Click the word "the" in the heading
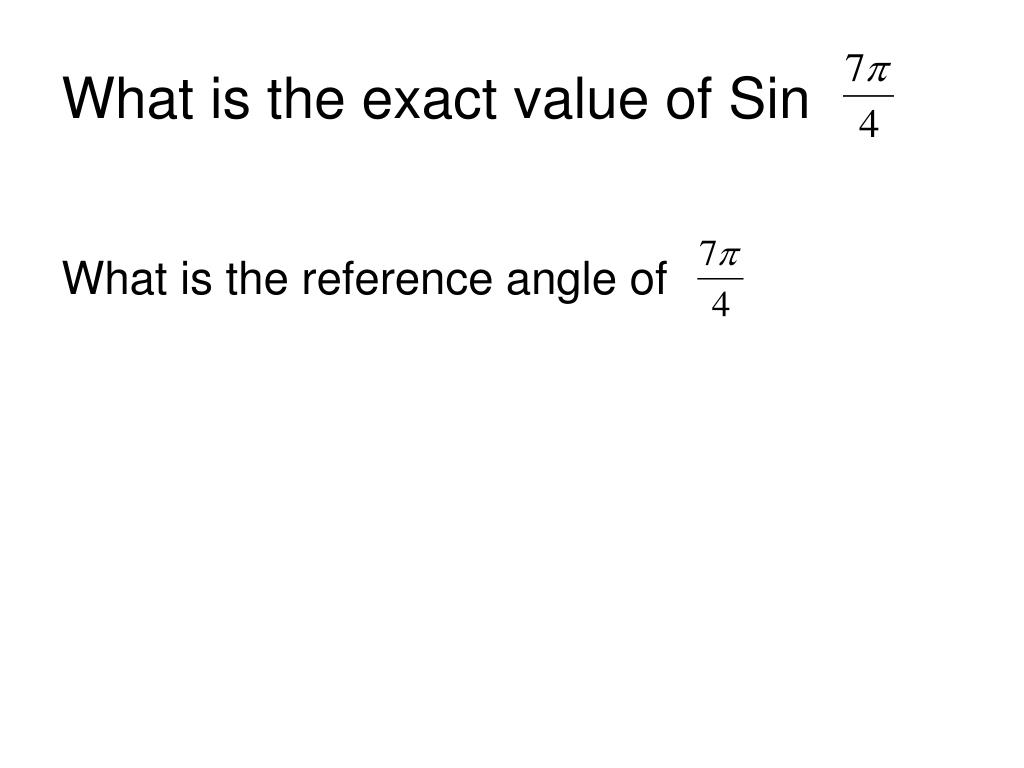This screenshot has width=1024, height=768. [x=306, y=99]
